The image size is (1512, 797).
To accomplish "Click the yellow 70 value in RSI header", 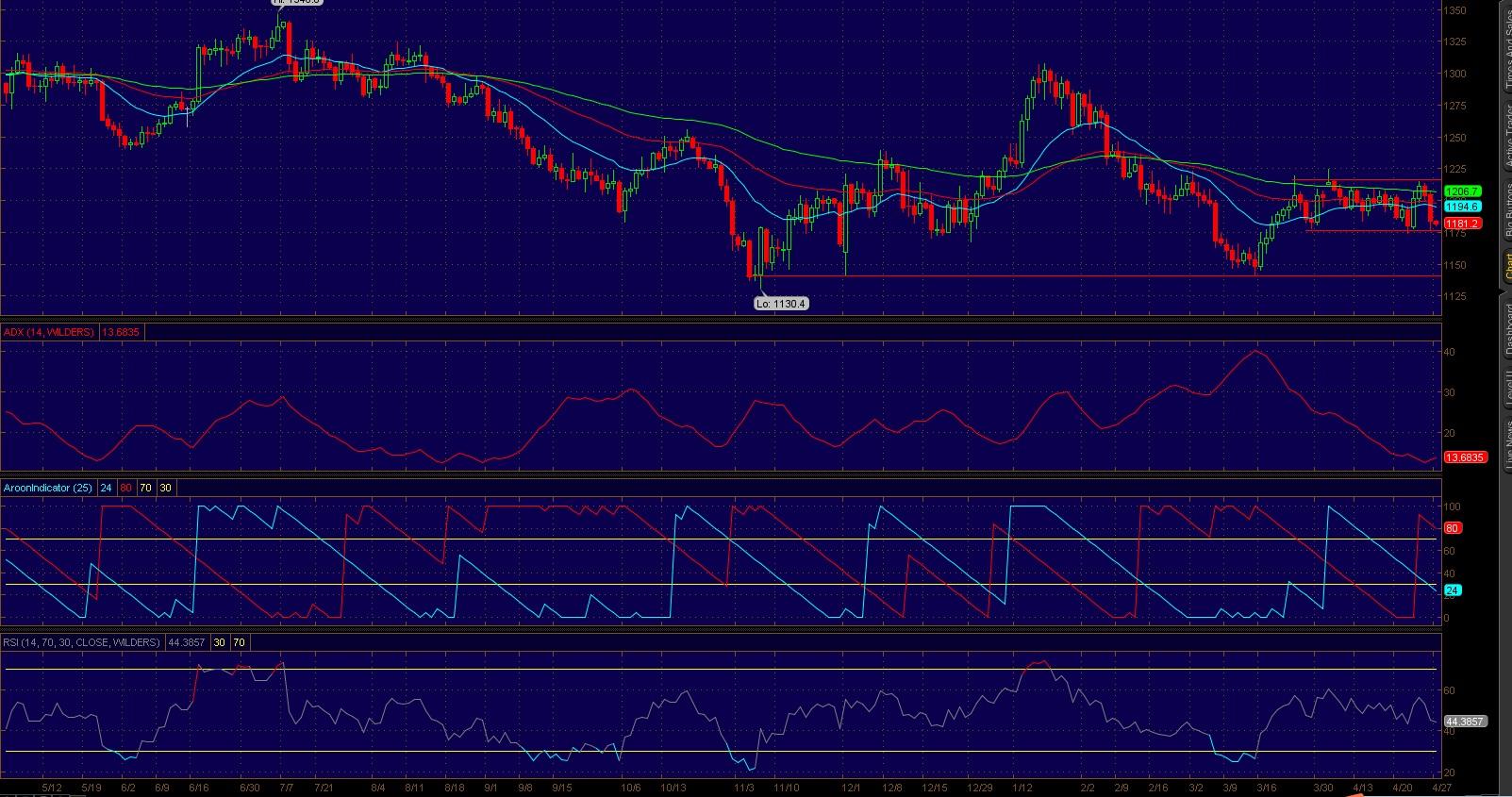I will point(239,642).
